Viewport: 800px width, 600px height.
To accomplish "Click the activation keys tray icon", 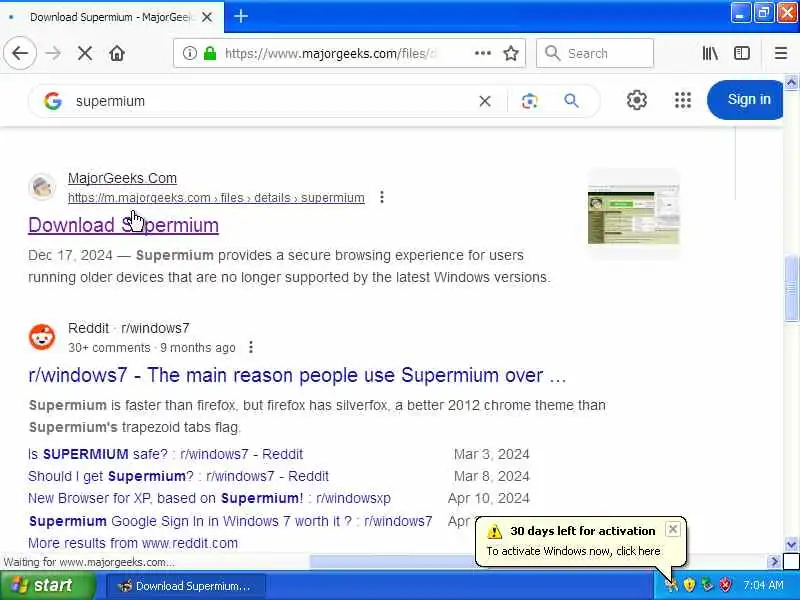I will point(670,585).
